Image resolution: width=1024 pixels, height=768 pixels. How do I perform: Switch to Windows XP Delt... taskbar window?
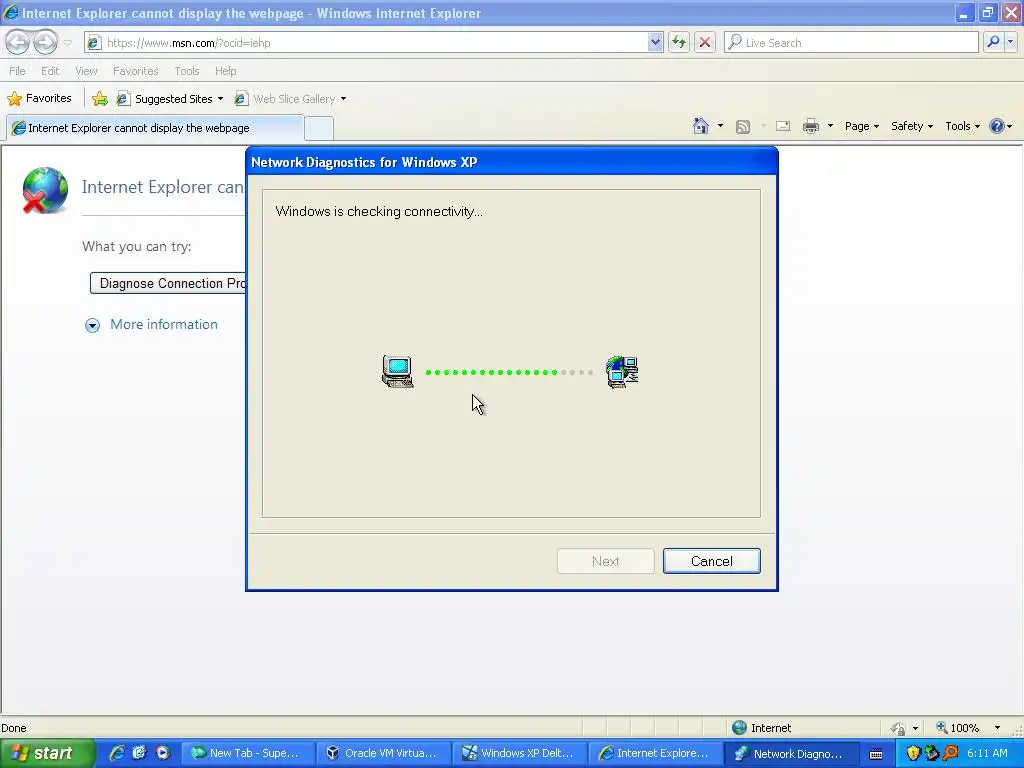coord(519,753)
